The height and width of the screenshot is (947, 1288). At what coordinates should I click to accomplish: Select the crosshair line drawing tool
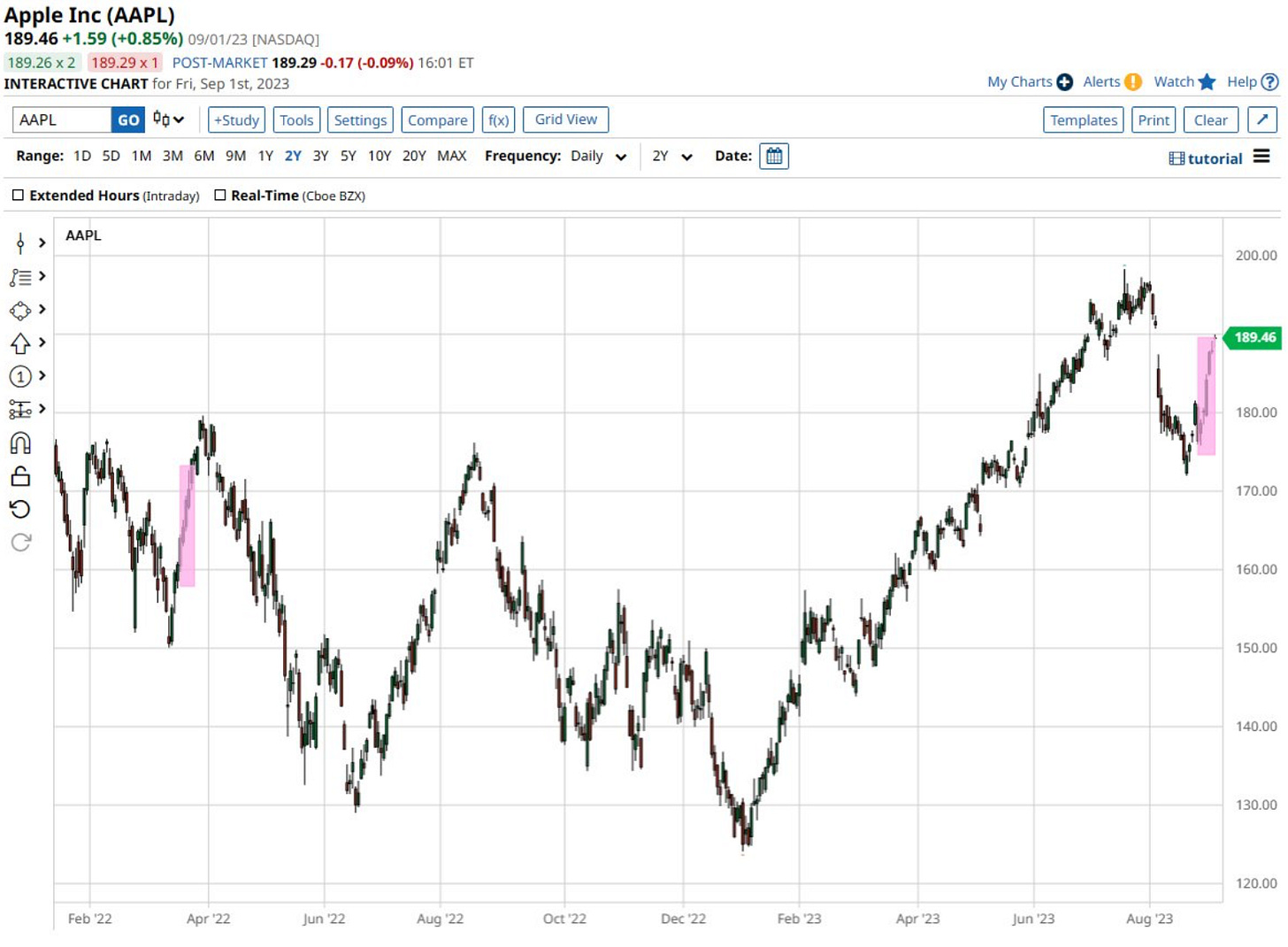point(20,243)
